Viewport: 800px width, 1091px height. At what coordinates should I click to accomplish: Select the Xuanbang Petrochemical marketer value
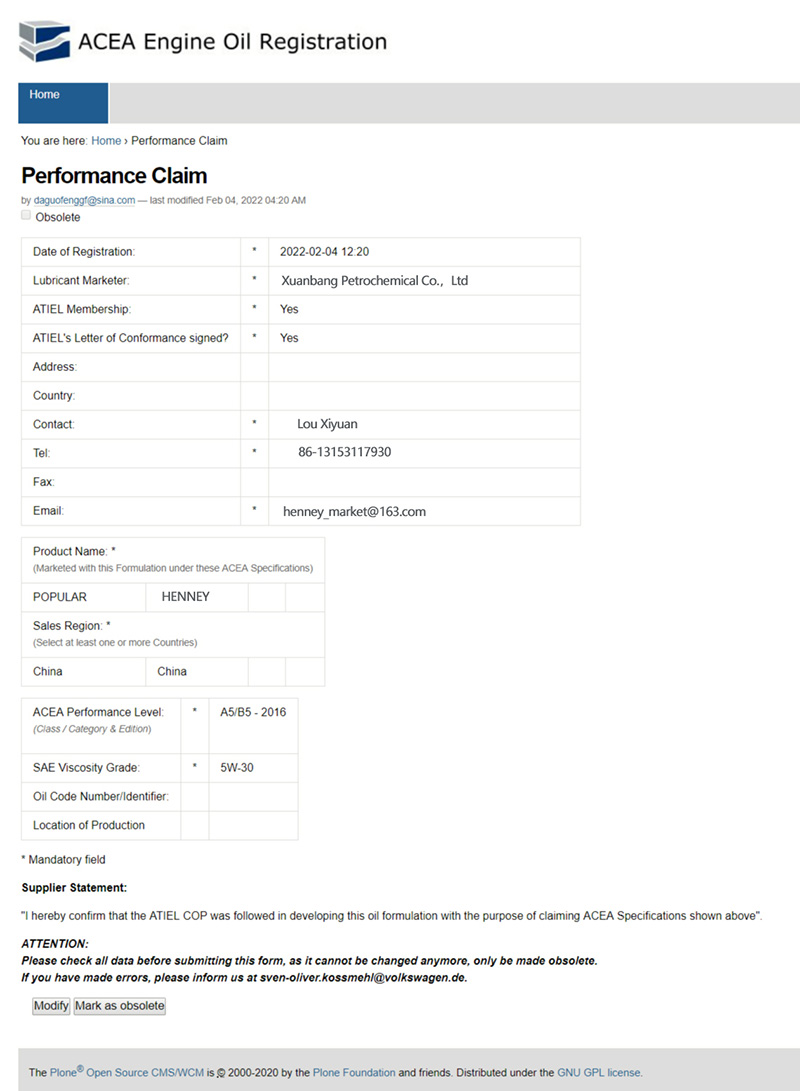[x=374, y=281]
